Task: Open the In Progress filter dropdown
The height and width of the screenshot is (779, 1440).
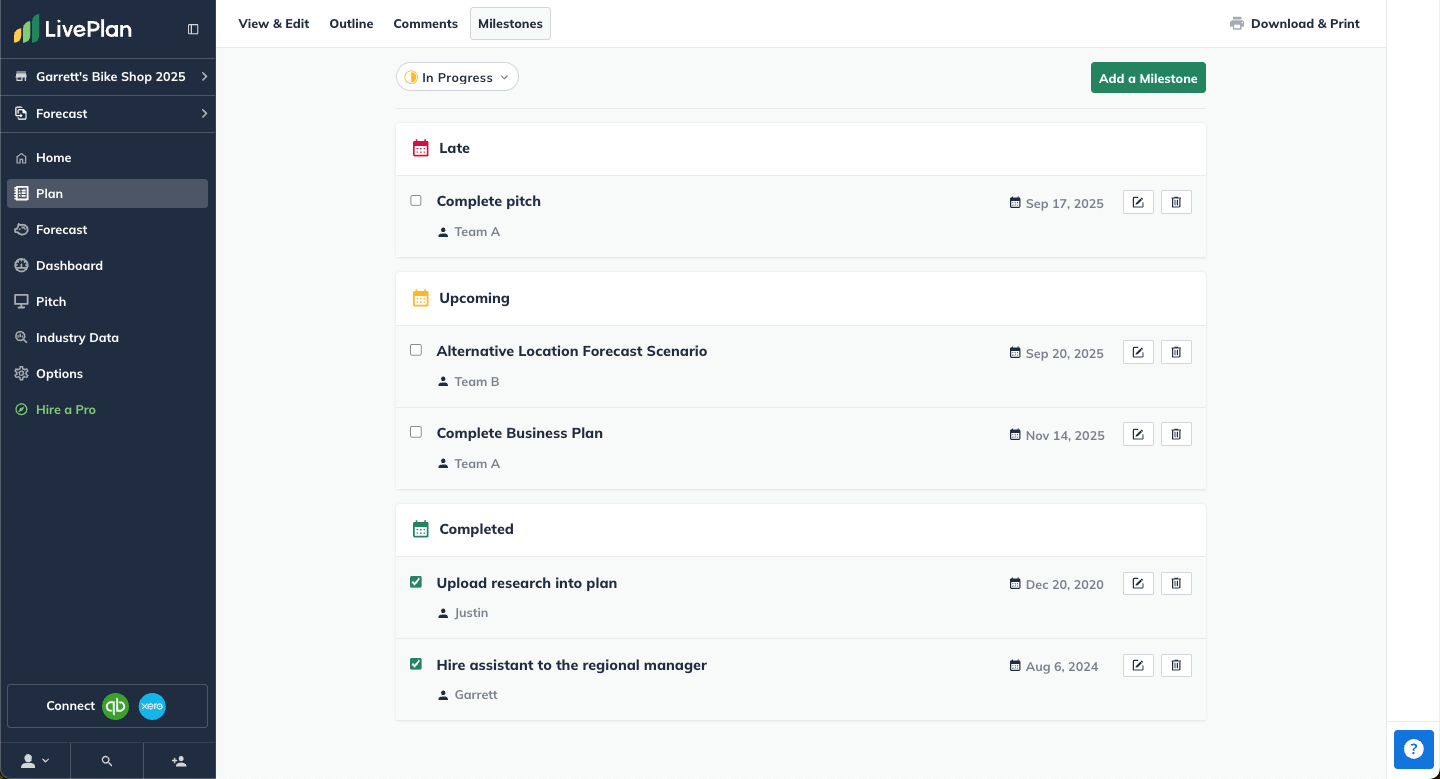Action: point(457,76)
